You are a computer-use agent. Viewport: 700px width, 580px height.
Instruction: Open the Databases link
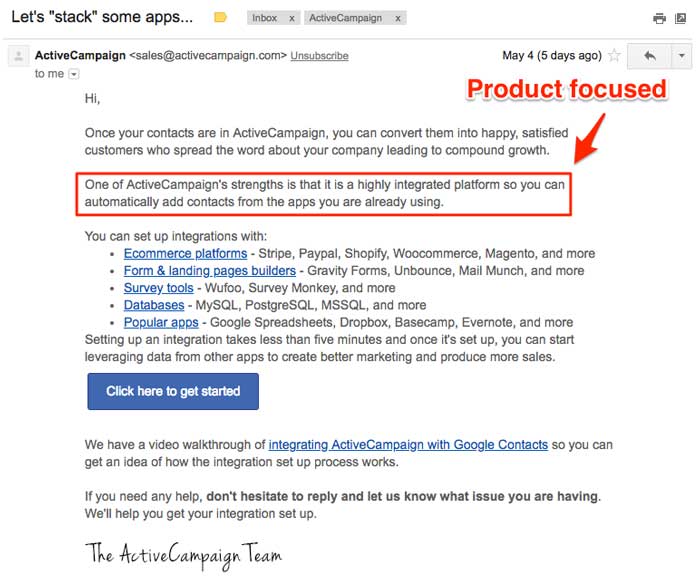[154, 305]
